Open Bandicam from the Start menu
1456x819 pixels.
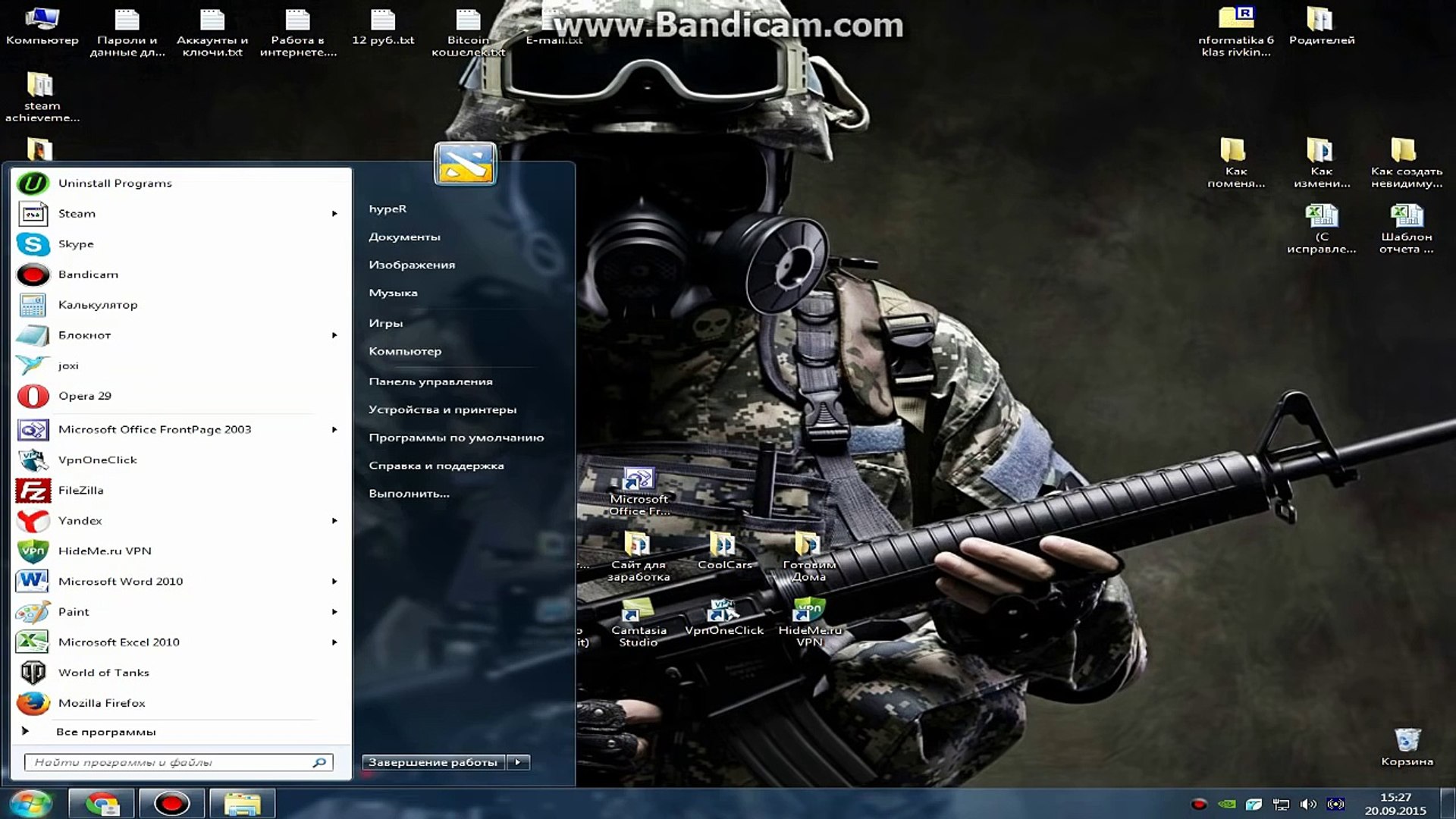(x=88, y=274)
